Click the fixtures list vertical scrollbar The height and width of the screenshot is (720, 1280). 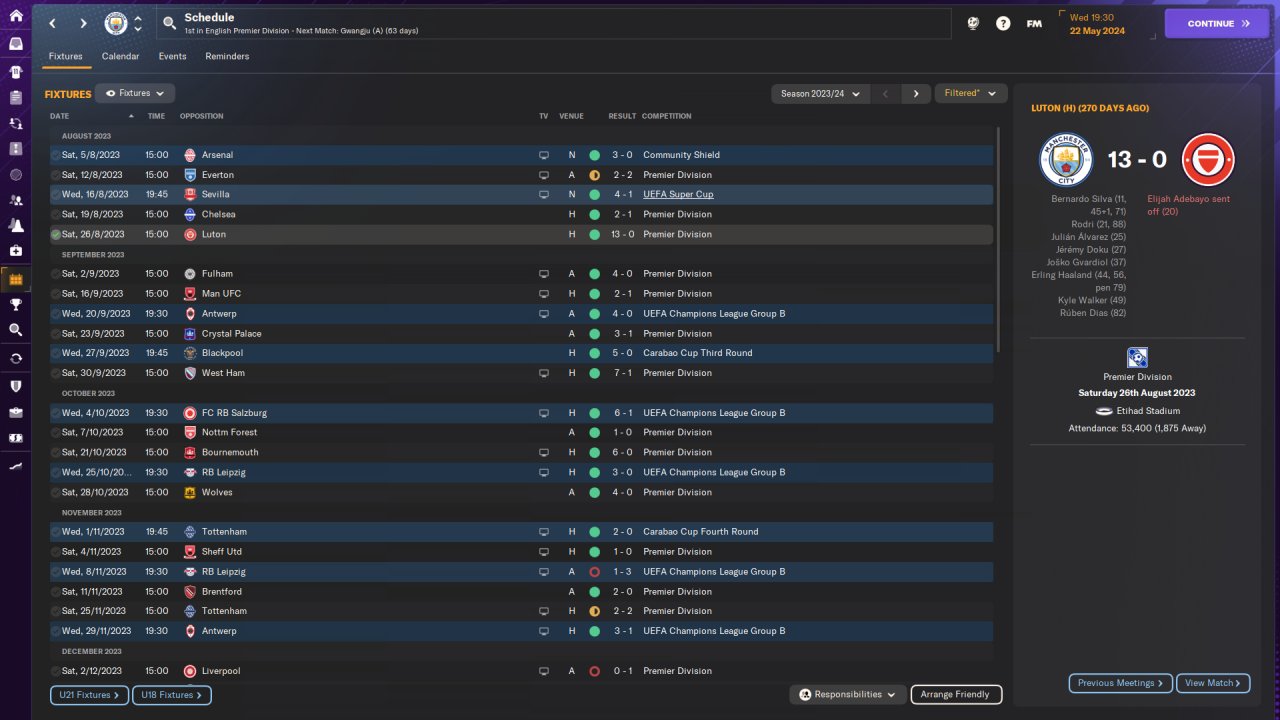pyautogui.click(x=997, y=240)
